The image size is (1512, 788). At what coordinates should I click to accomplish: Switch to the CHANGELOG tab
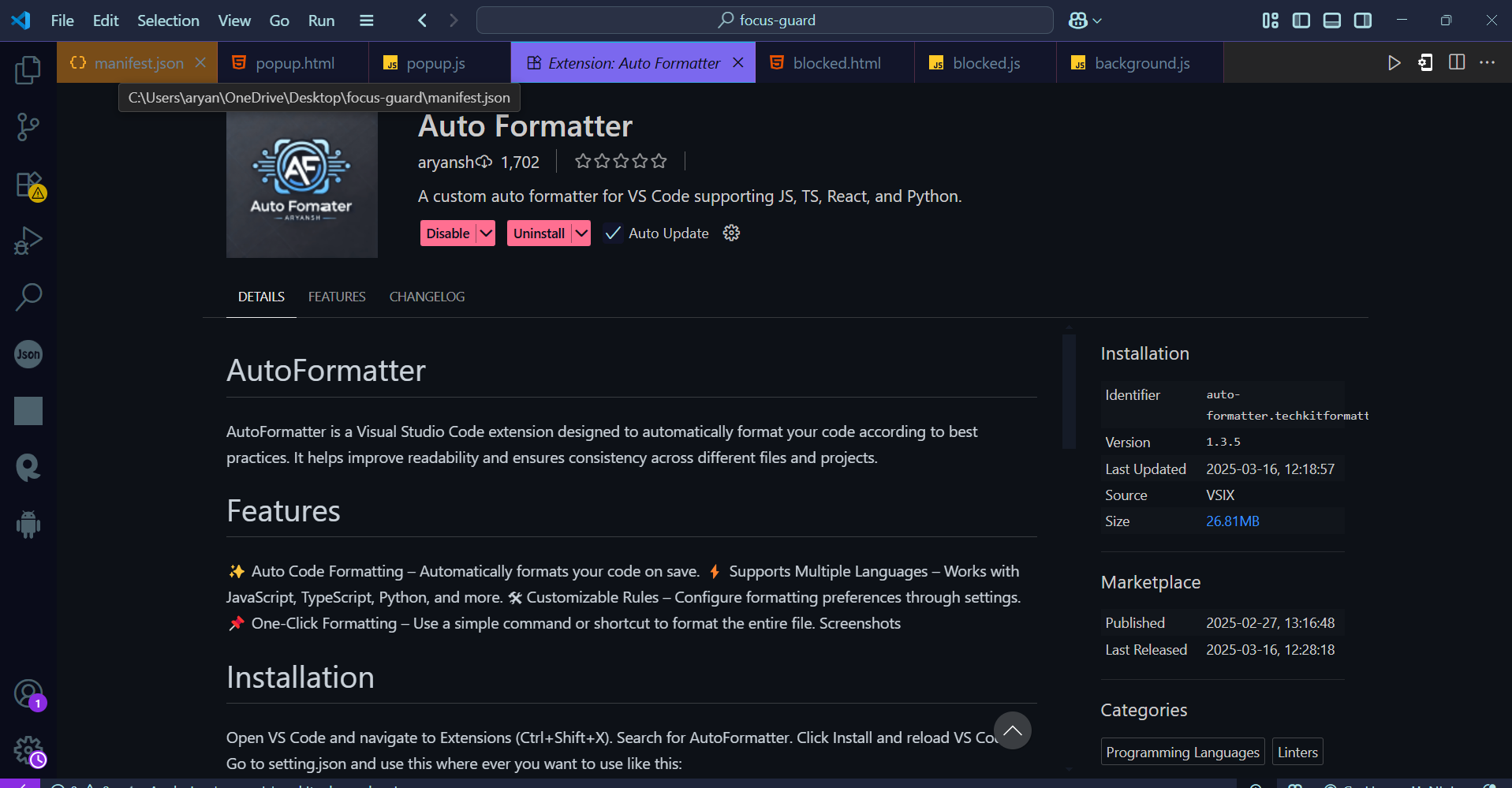[427, 297]
